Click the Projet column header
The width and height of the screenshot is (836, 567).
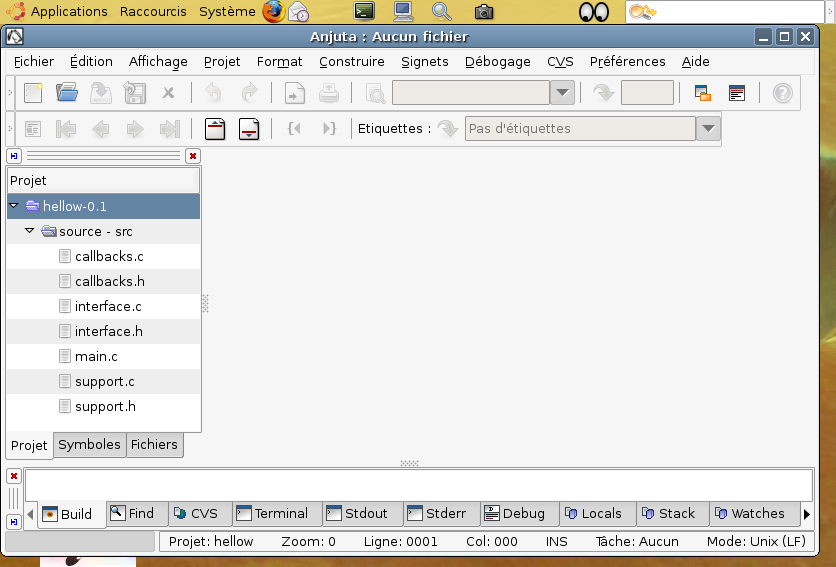103,180
